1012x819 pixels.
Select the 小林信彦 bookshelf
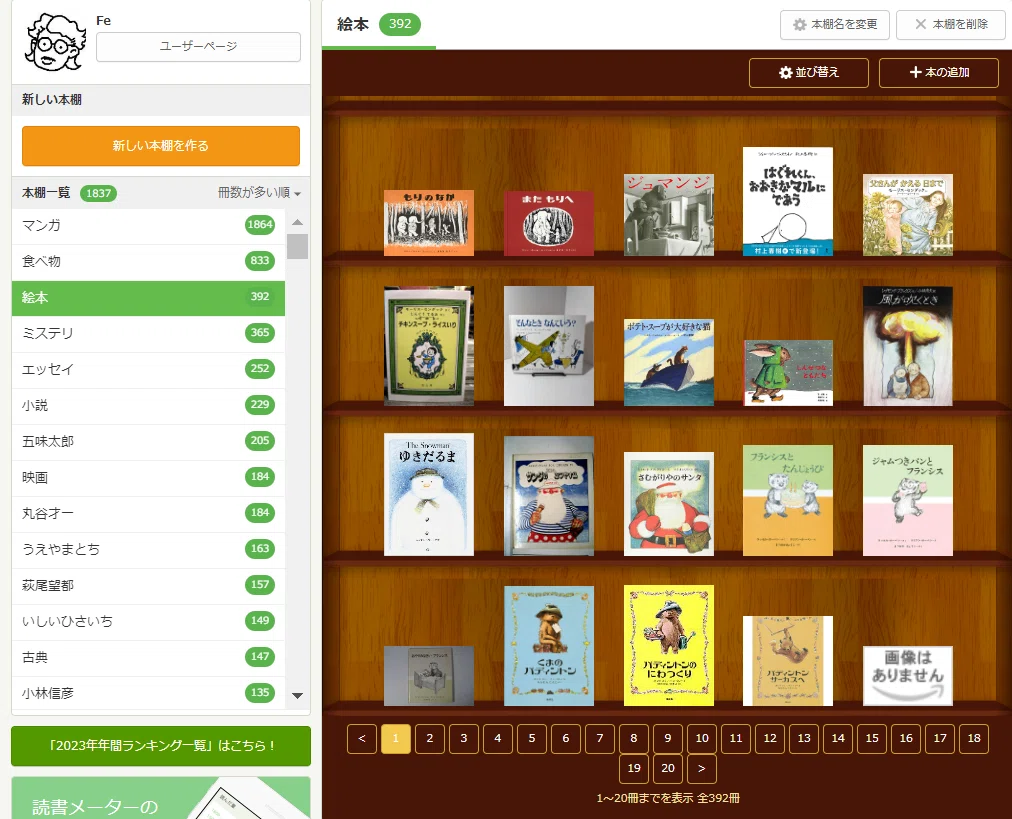coord(148,694)
